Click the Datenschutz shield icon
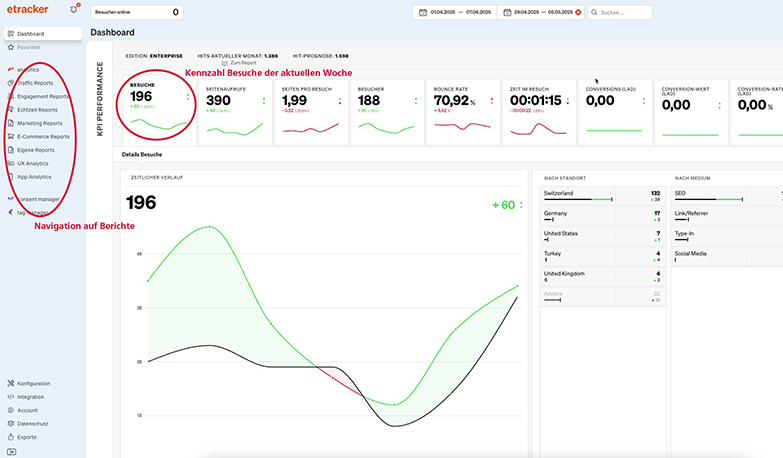Viewport: 783px width, 458px height. coord(11,424)
